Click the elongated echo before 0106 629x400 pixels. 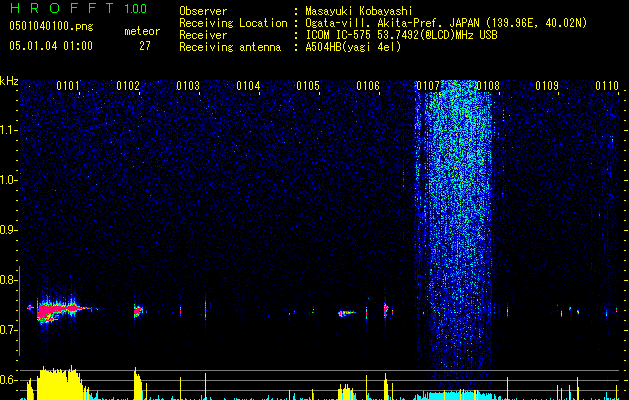pos(347,313)
